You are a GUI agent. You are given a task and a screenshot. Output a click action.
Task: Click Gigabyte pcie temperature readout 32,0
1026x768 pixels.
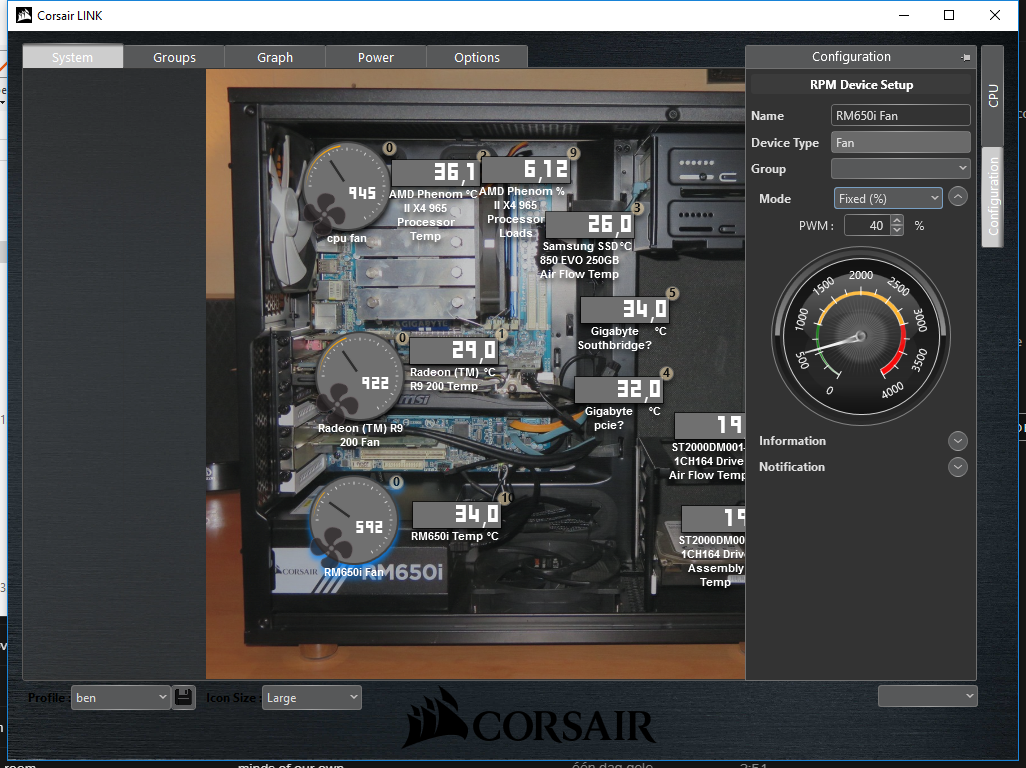(x=618, y=390)
